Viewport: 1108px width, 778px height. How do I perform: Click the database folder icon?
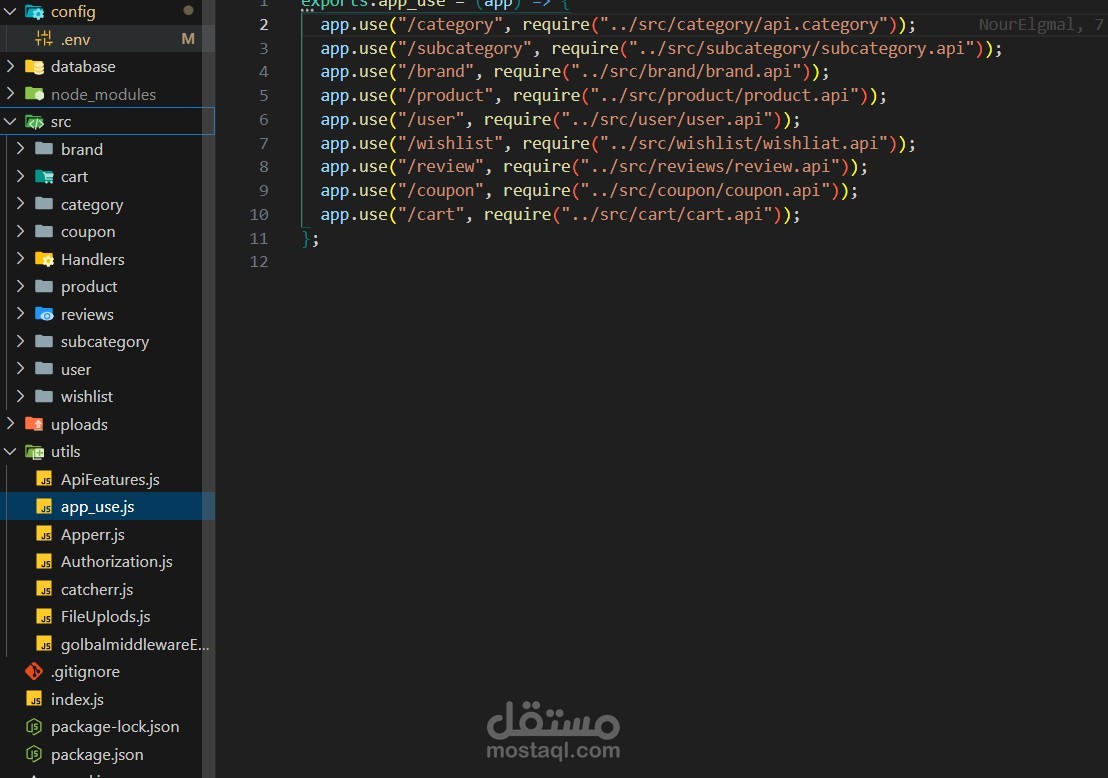tap(34, 66)
